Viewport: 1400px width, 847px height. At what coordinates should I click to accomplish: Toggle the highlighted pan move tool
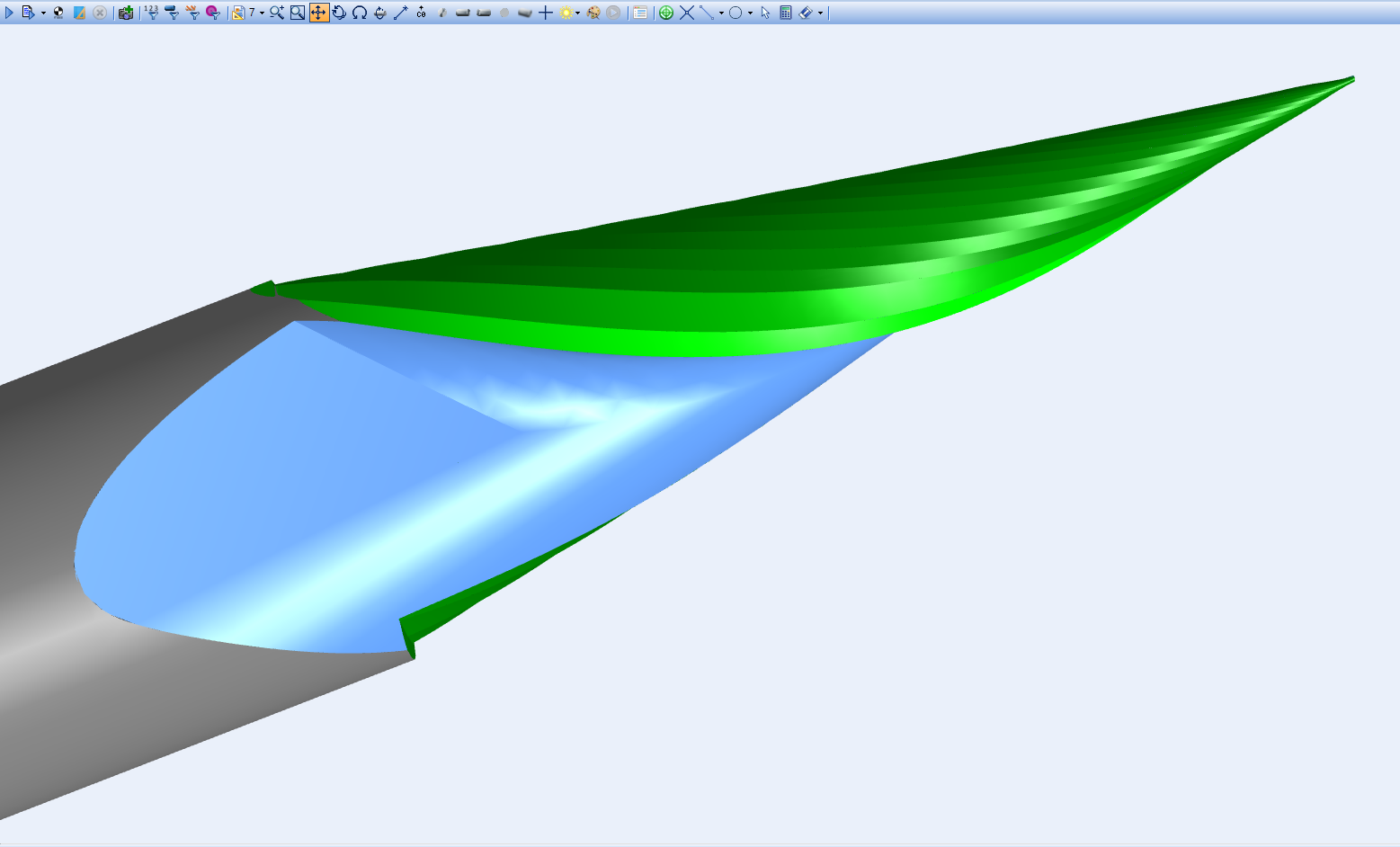tap(319, 13)
